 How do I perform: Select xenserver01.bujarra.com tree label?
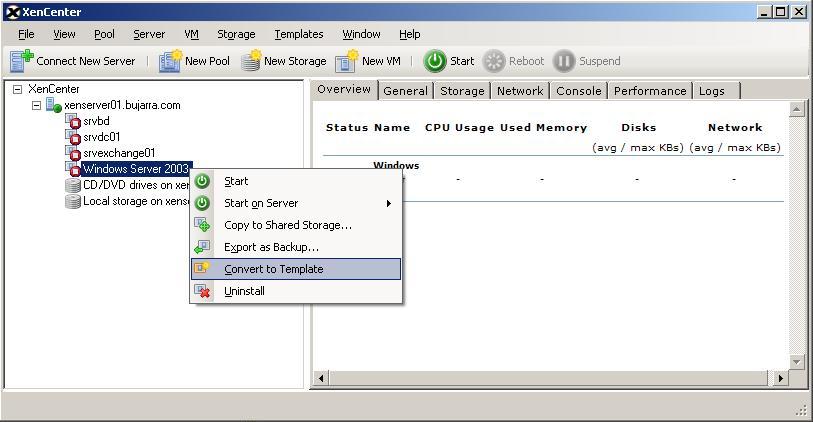122,105
